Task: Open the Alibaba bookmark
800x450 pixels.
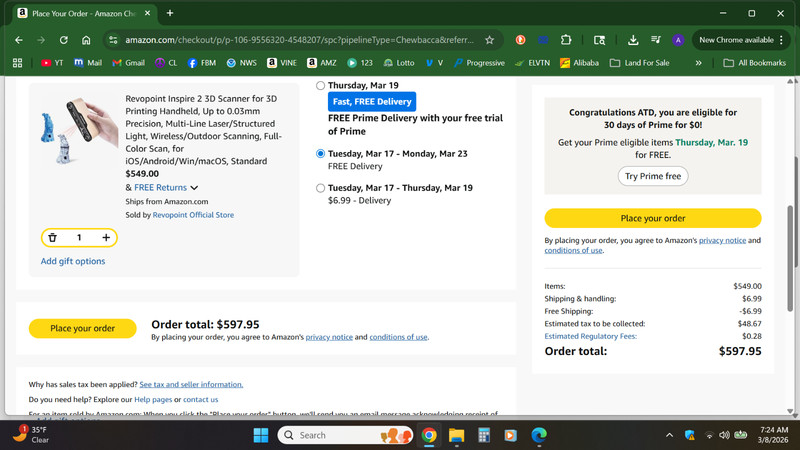Action: click(580, 63)
